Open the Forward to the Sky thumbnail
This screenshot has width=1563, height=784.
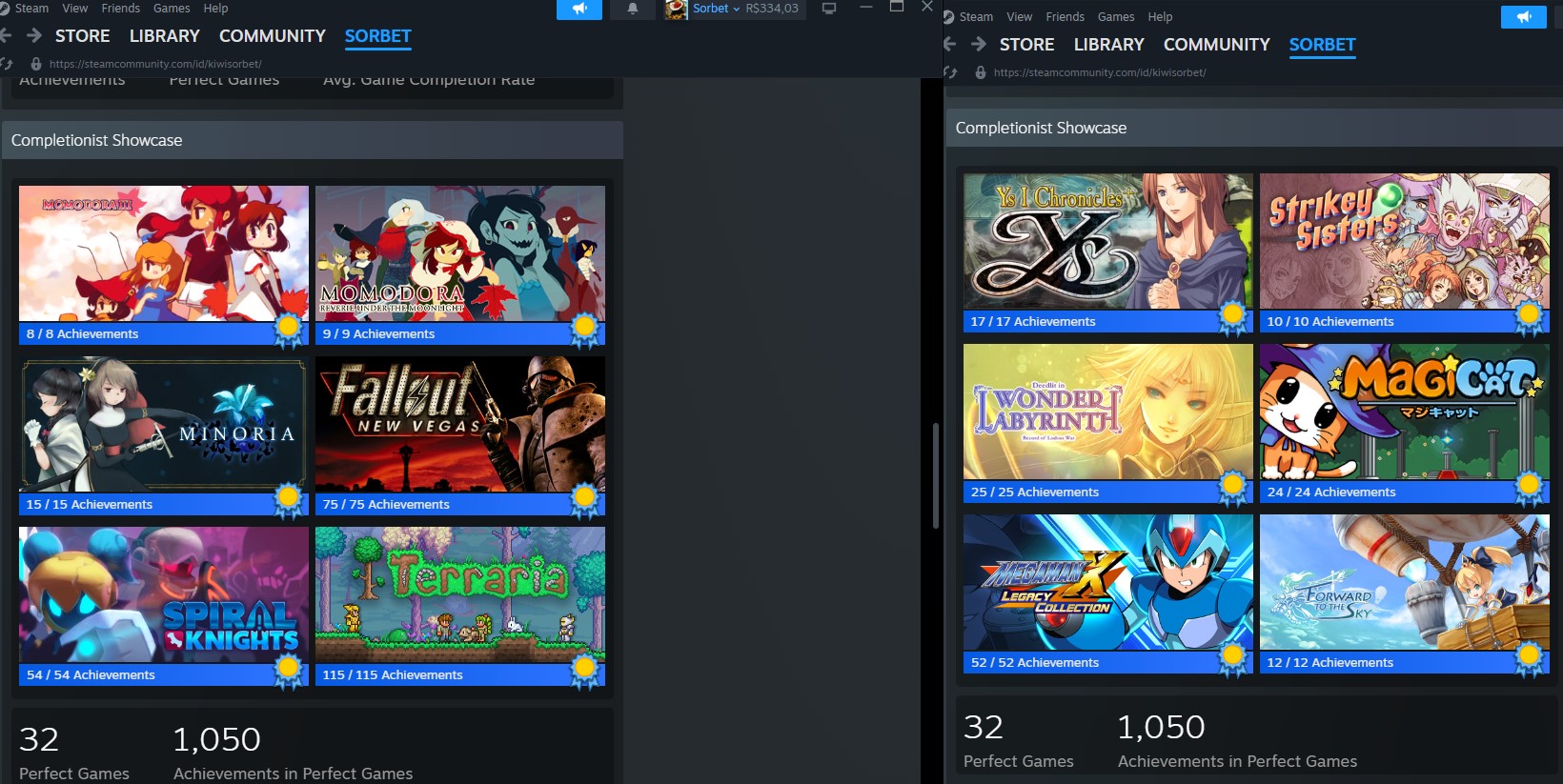pos(1405,582)
